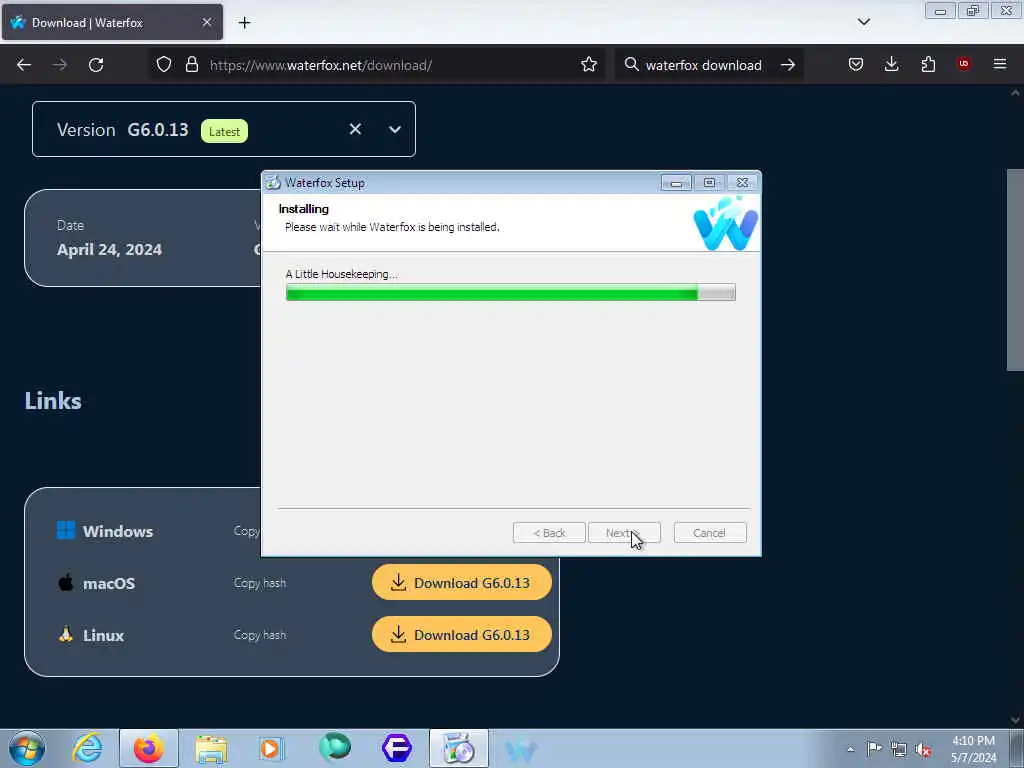Image resolution: width=1024 pixels, height=768 pixels.
Task: Show hidden system tray icons
Action: coord(850,749)
